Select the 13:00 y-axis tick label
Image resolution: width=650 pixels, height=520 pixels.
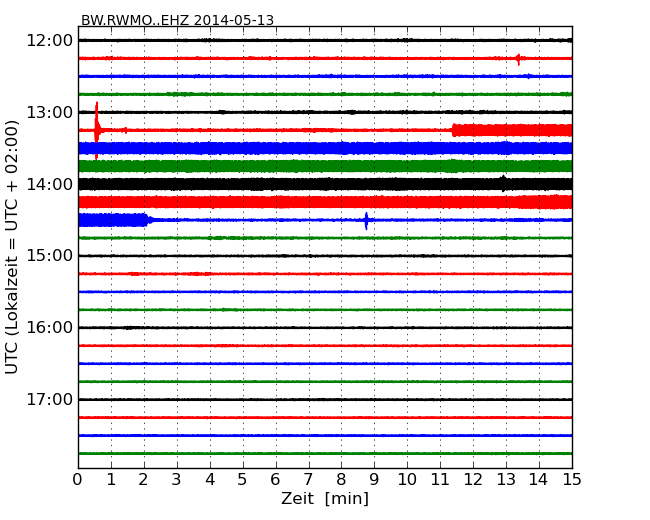click(50, 112)
